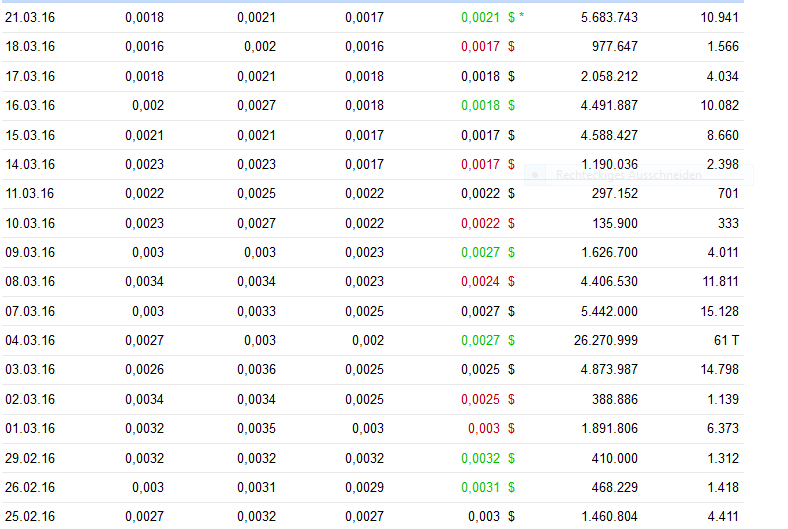This screenshot has width=788, height=529.
Task: Select the date 10.03.16
Action: pos(30,223)
